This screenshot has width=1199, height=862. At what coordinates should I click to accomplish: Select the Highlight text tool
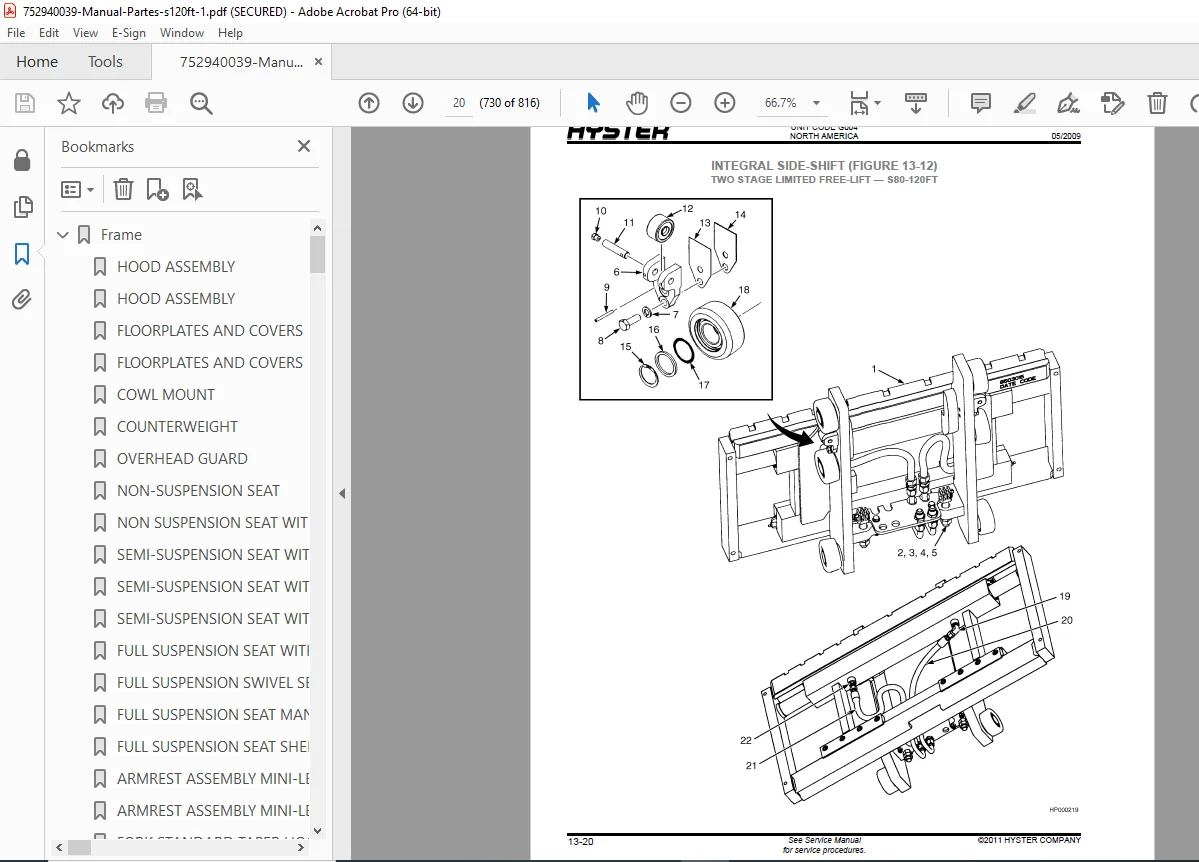[x=1025, y=102]
